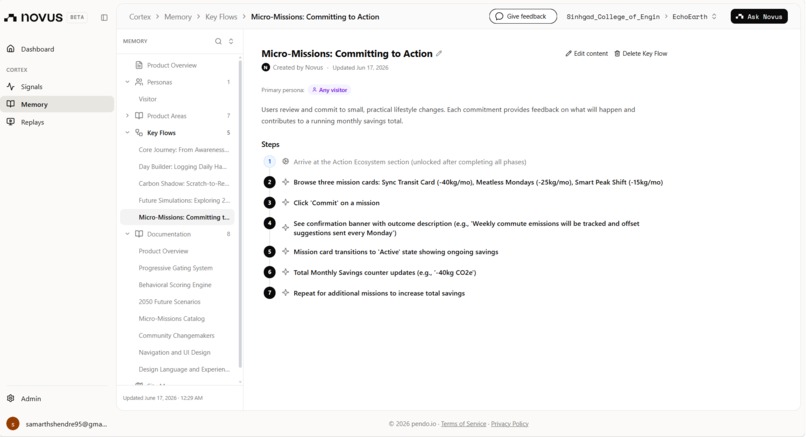Viewport: 806px width, 437px height.
Task: Click the Key Flows group icon
Action: (139, 133)
